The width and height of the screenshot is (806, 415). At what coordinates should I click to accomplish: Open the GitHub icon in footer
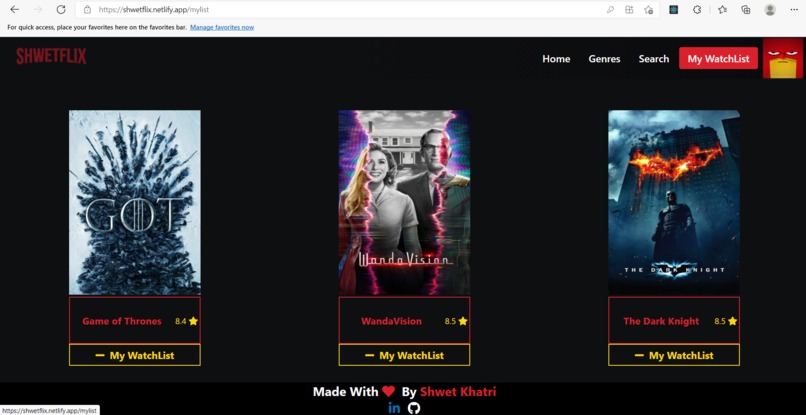coord(414,408)
